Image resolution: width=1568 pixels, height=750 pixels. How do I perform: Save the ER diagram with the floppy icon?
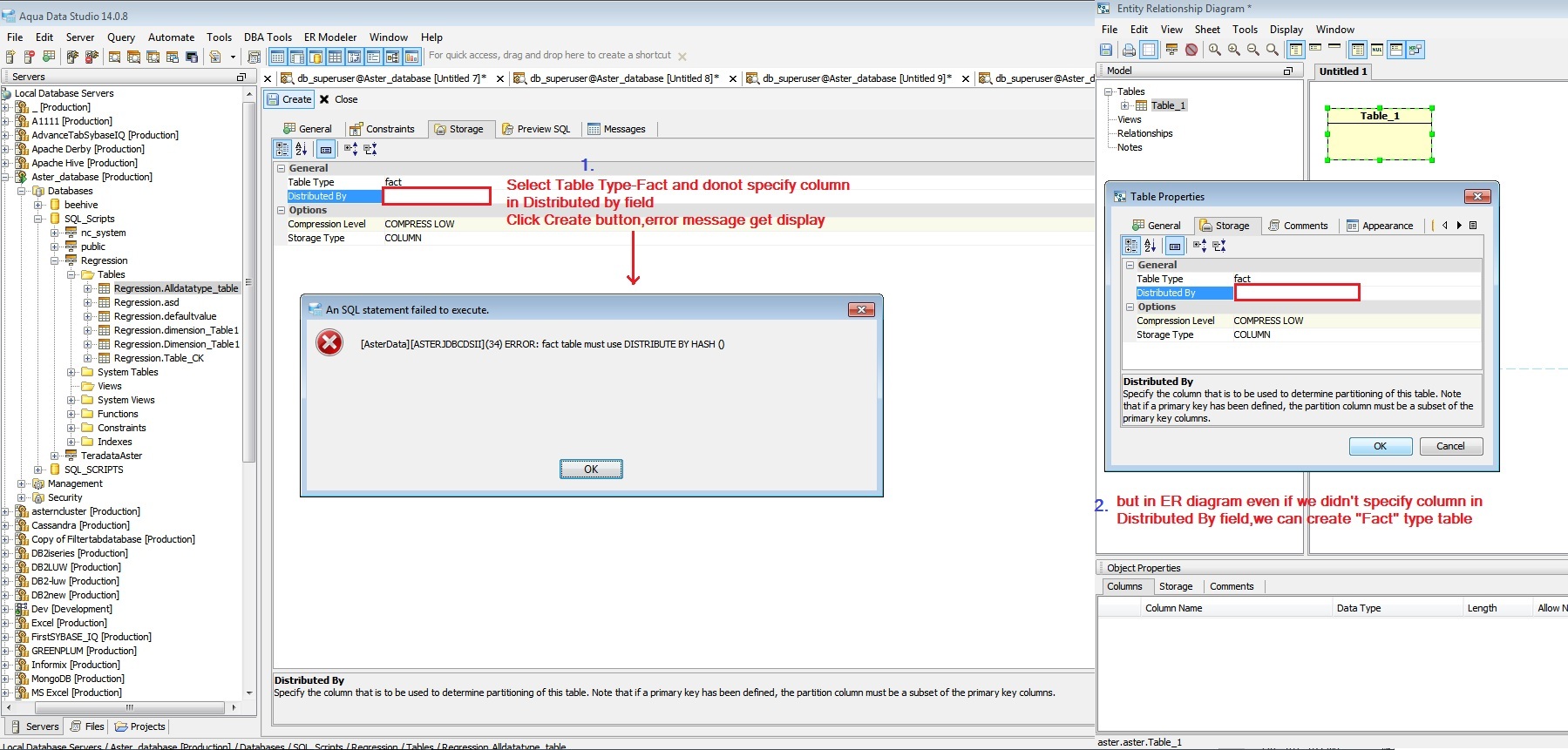click(1106, 50)
